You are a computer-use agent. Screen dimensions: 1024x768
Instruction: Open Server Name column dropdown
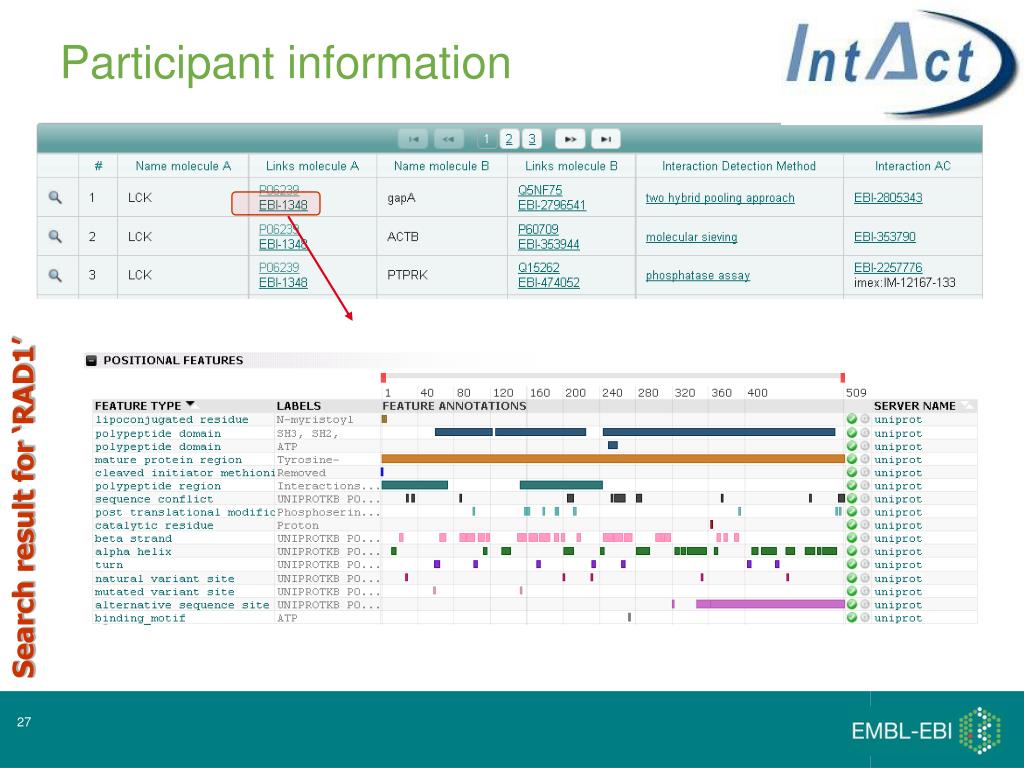(968, 406)
